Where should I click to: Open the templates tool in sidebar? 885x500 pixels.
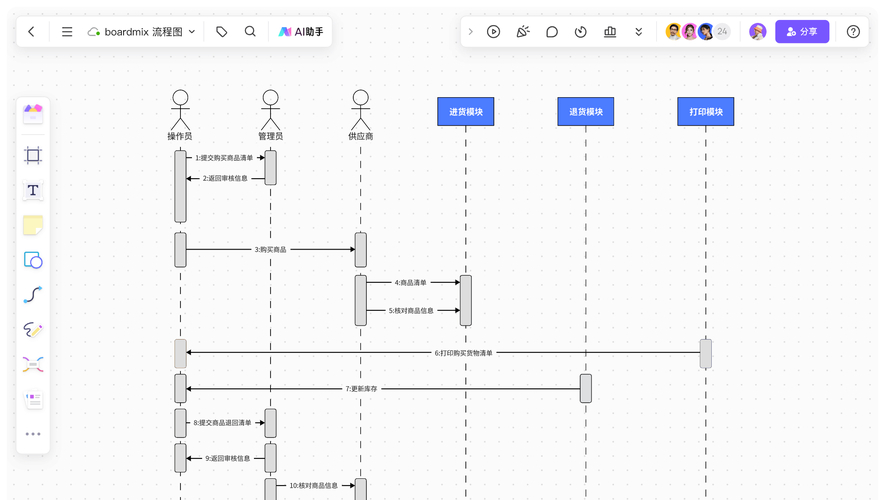tap(33, 399)
